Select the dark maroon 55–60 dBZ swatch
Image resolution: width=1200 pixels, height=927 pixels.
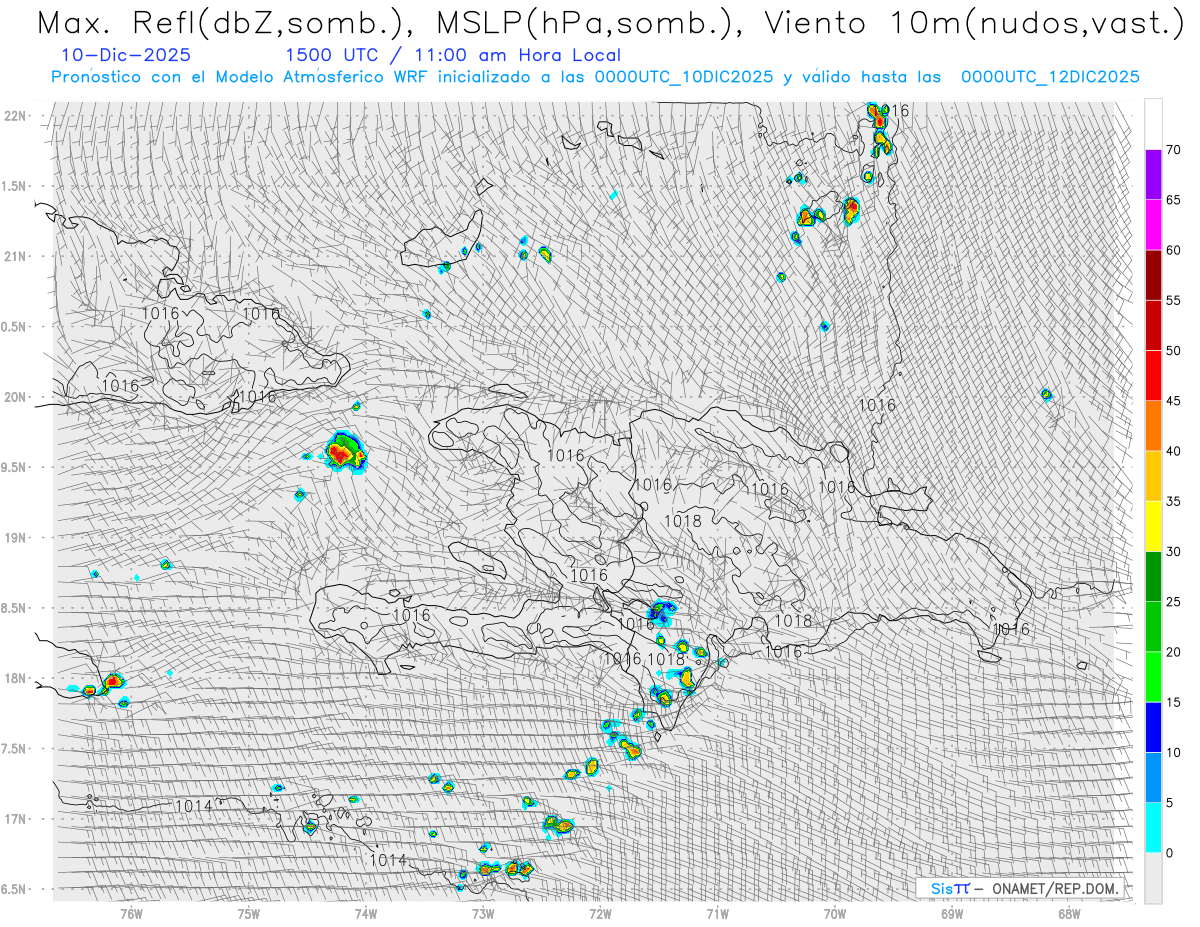(x=1153, y=275)
